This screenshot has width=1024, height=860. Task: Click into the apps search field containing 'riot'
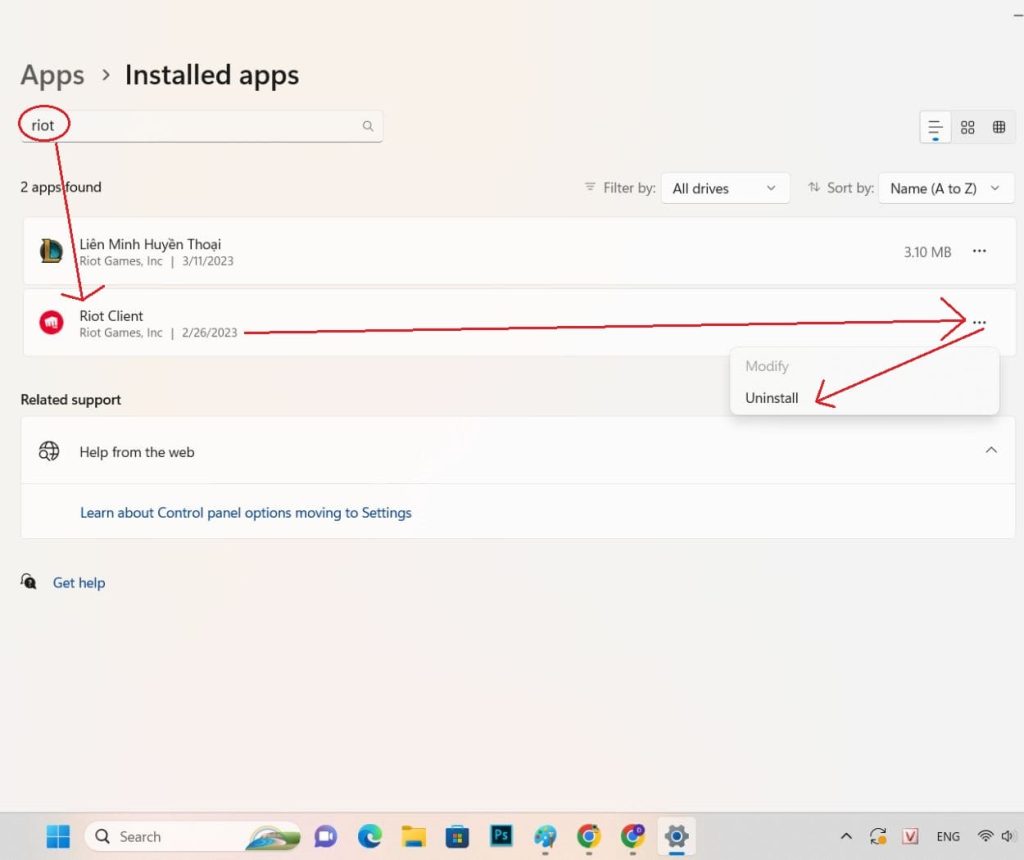[x=201, y=125]
